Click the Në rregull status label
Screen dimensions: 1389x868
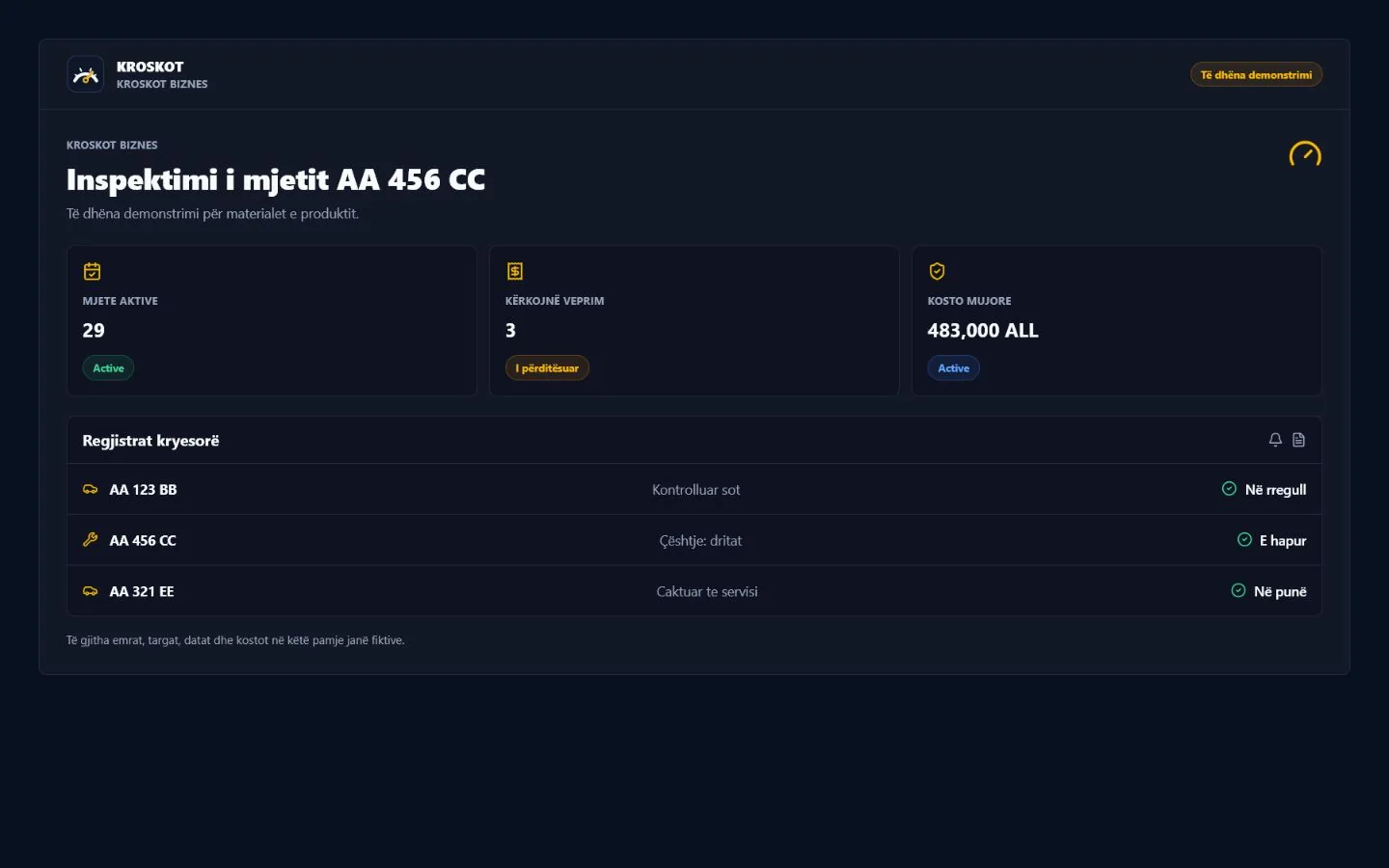coord(1275,490)
